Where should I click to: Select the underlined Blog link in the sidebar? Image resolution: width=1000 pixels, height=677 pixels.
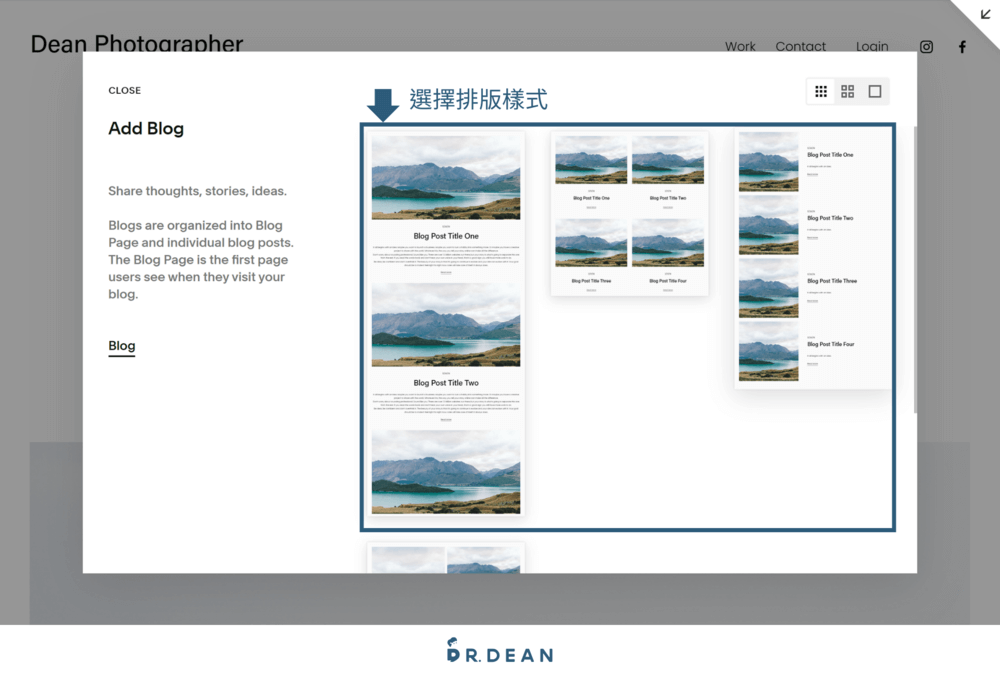tap(121, 345)
